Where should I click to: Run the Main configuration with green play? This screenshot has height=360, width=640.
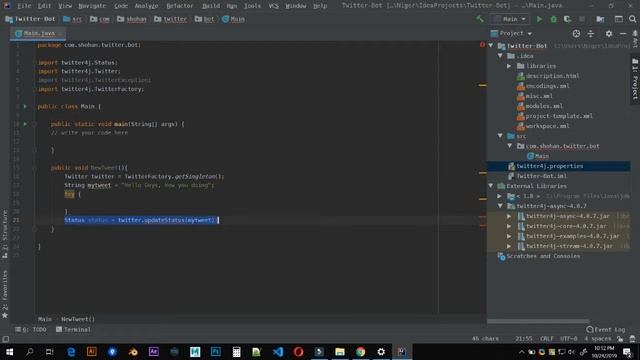click(539, 19)
